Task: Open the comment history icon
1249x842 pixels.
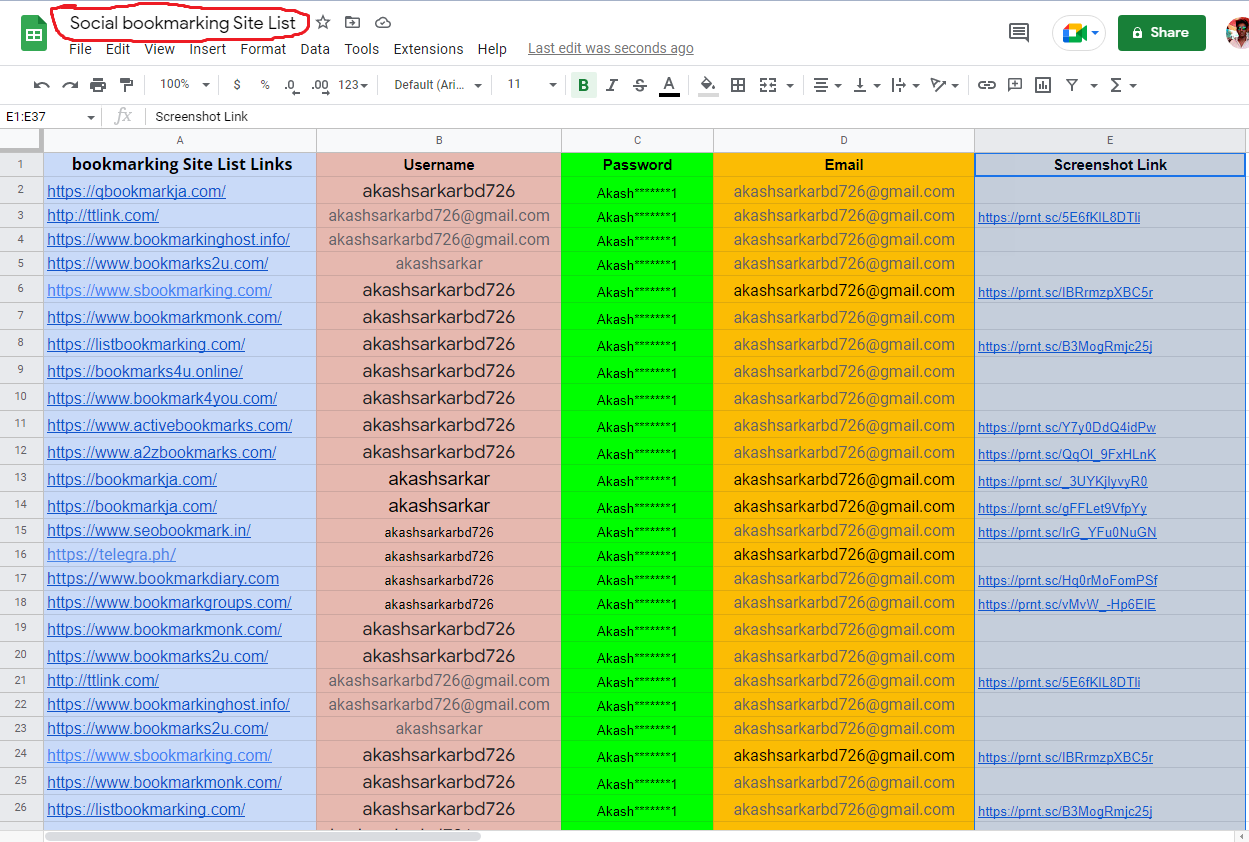Action: [x=1019, y=32]
